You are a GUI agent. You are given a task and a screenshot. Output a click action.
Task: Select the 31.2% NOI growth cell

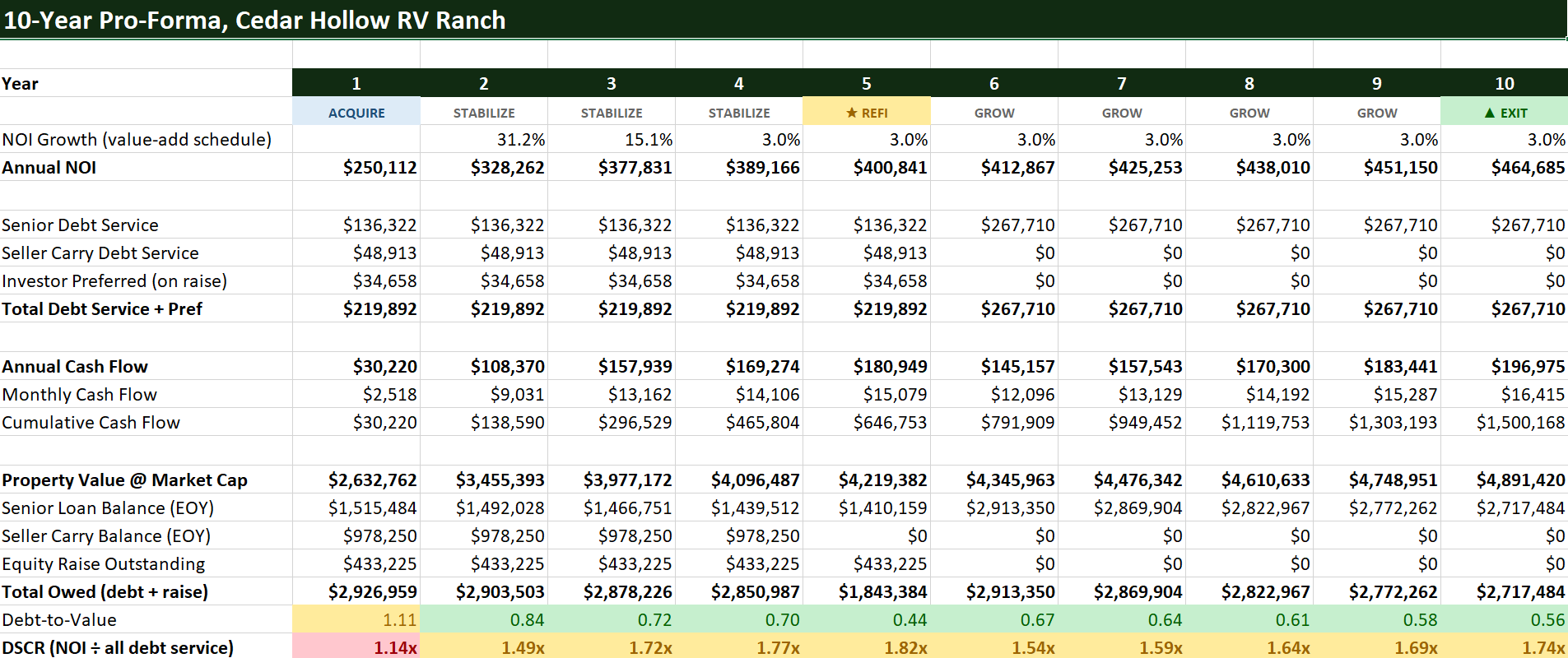pos(484,140)
